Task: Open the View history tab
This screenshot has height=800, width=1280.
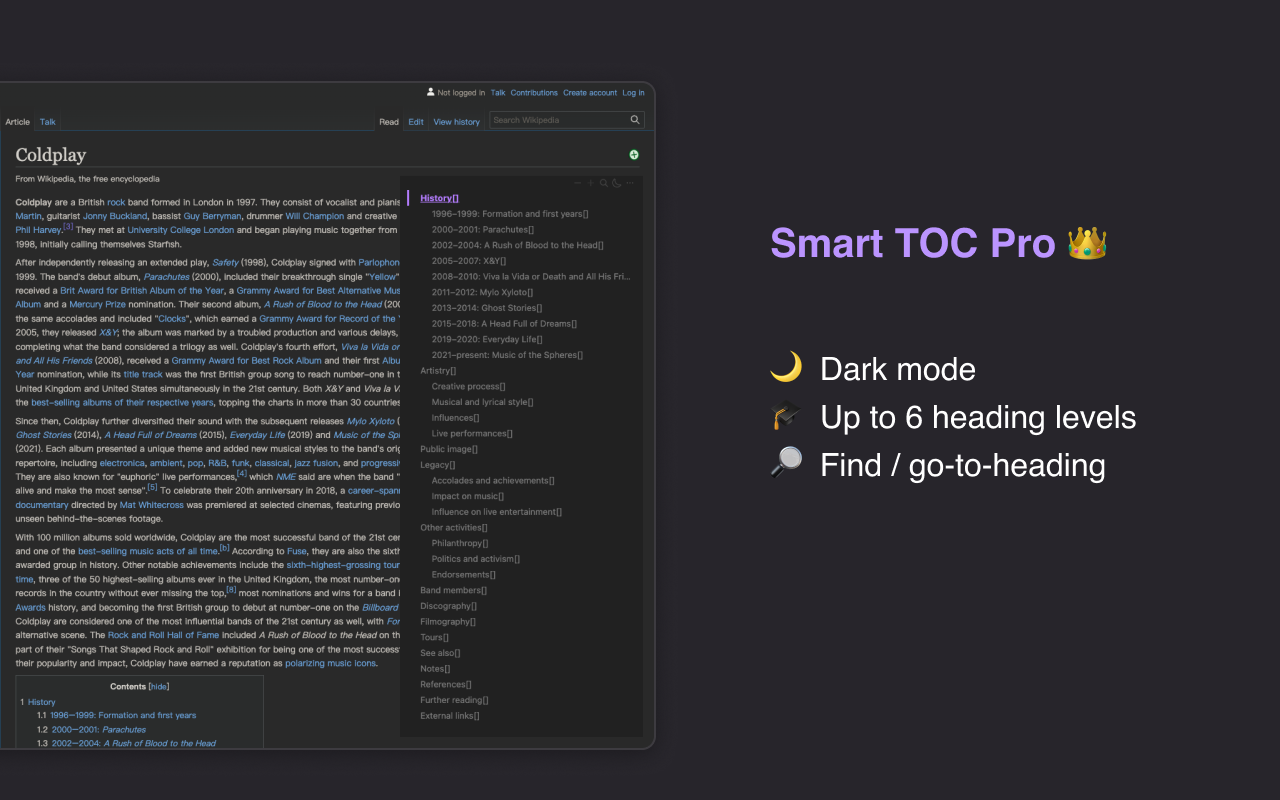Action: [x=456, y=121]
